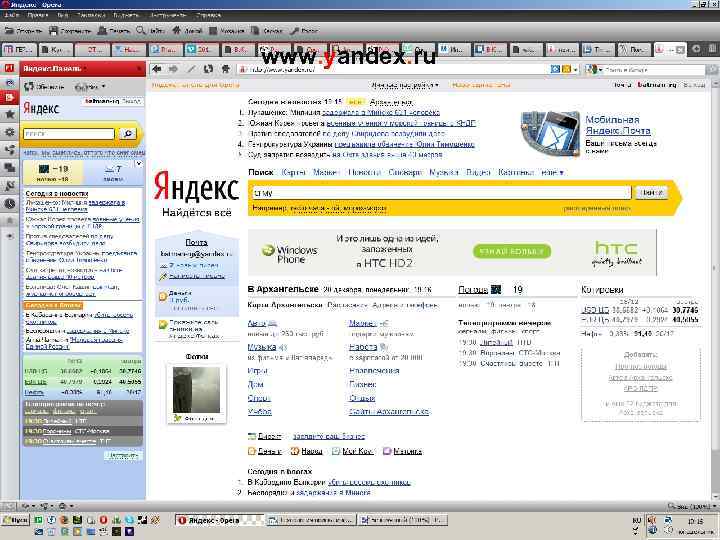Open the Windows panel icon in Opera's side strip
The height and width of the screenshot is (540, 720).
click(x=10, y=168)
